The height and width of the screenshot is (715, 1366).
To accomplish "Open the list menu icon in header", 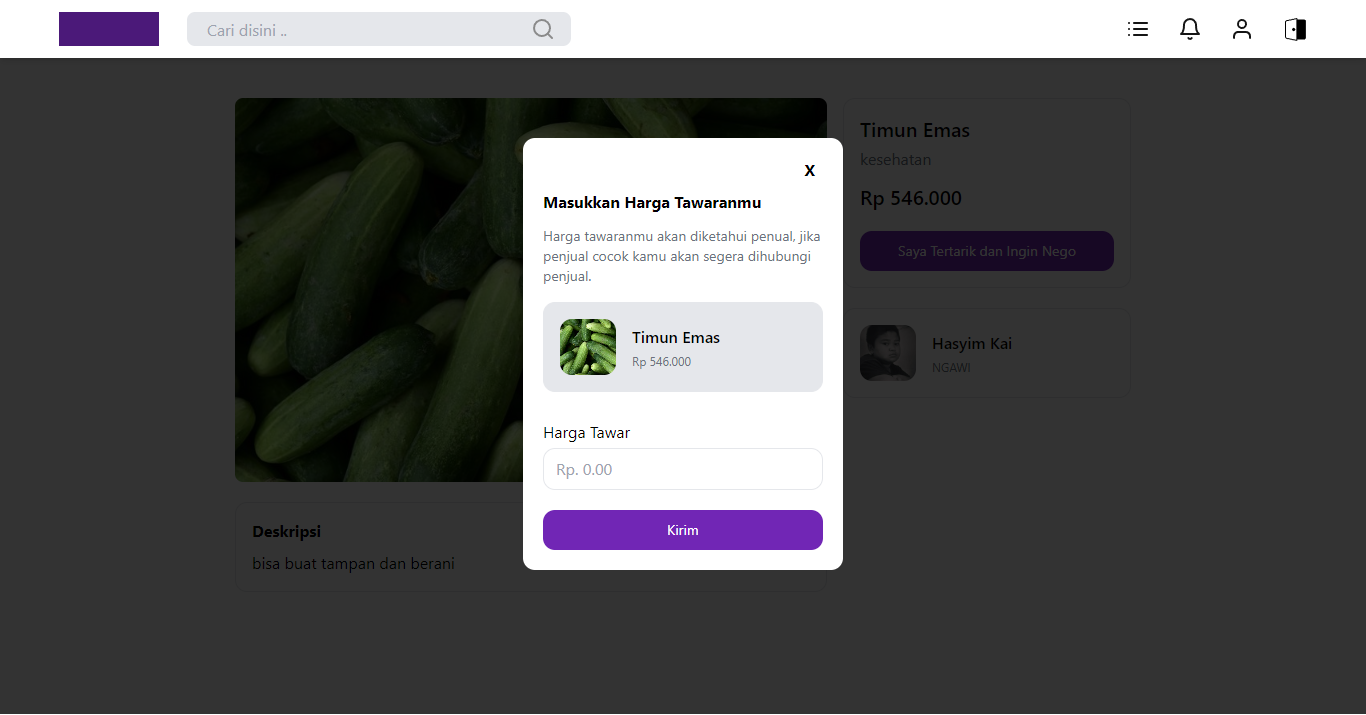I will point(1137,29).
